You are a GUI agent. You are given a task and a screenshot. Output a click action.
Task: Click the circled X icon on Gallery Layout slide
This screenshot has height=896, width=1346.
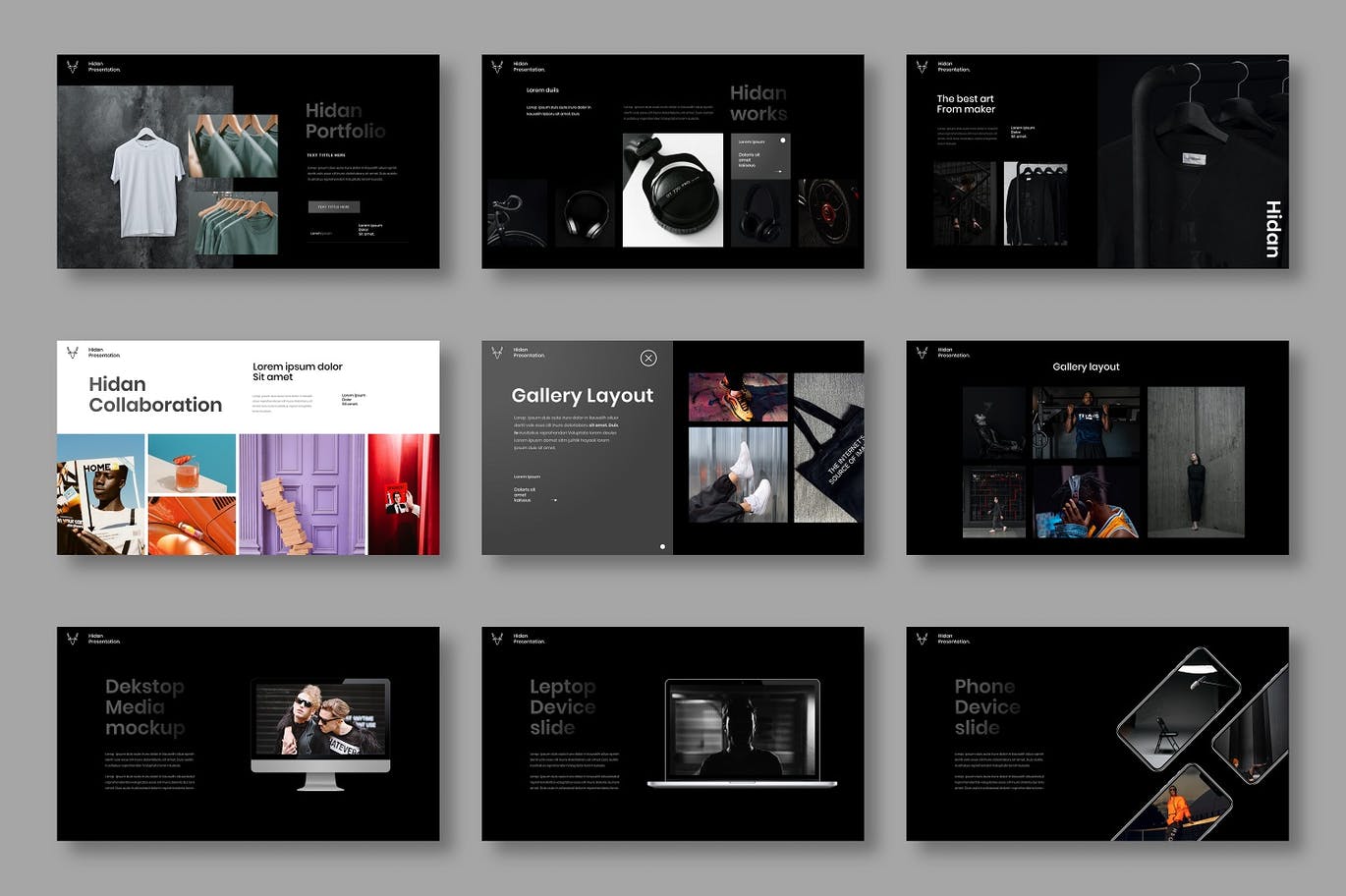648,359
